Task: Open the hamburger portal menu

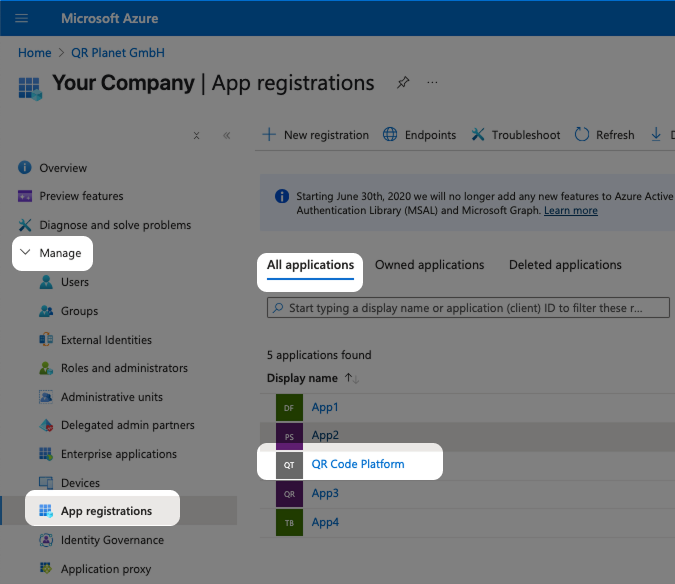Action: (x=22, y=18)
